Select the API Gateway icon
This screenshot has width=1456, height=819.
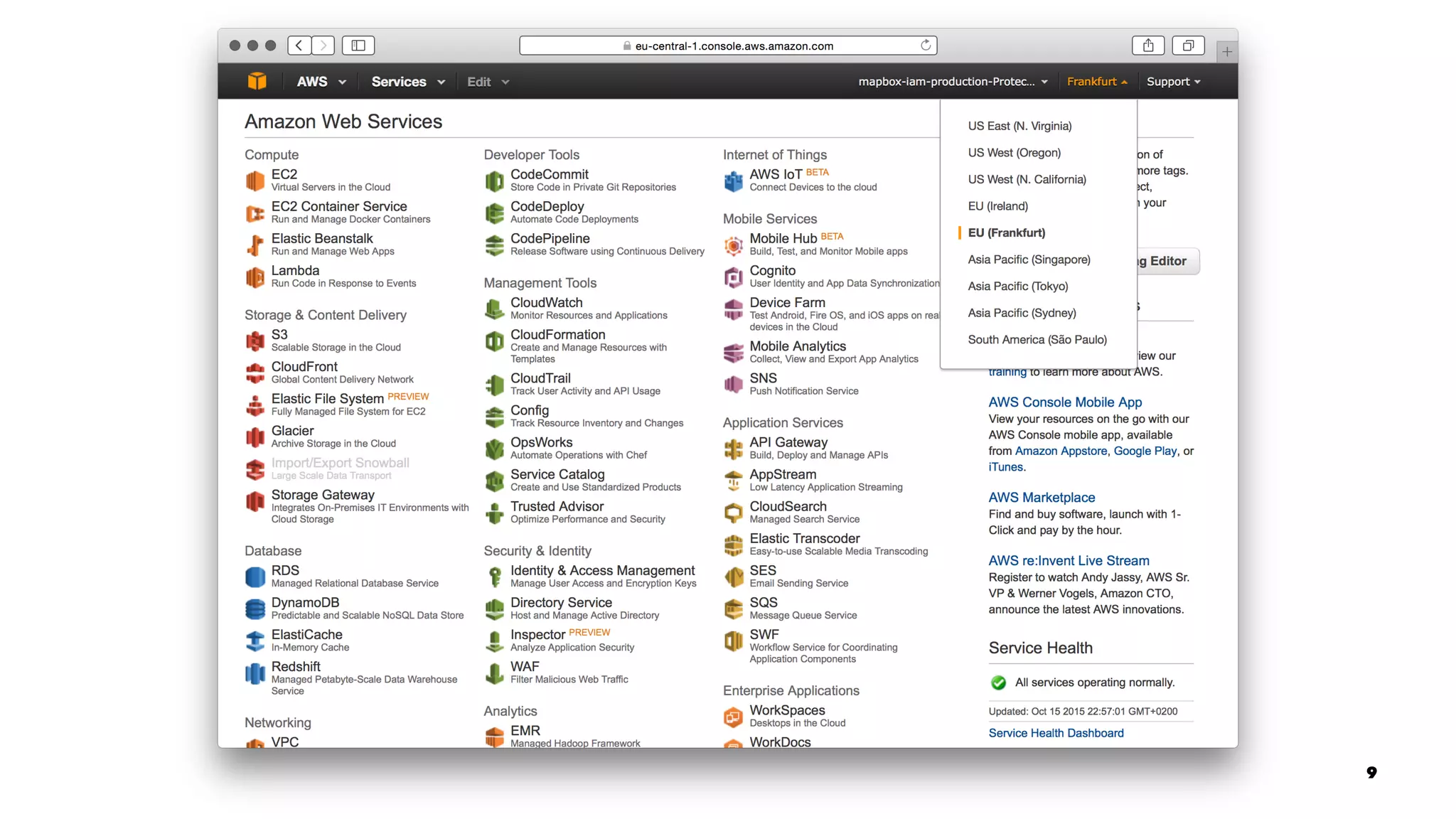733,449
